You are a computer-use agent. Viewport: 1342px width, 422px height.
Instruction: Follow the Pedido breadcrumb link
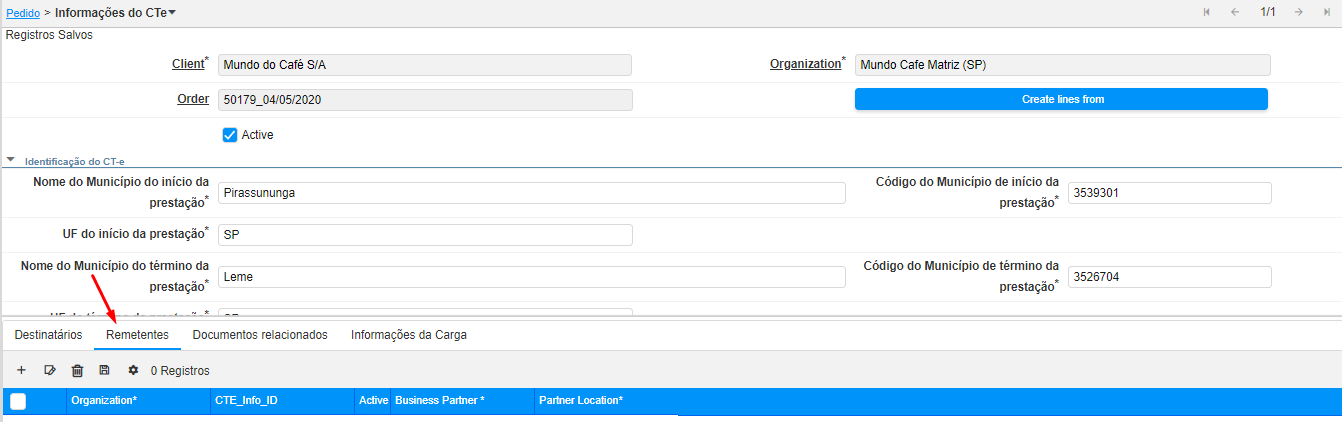tap(23, 13)
